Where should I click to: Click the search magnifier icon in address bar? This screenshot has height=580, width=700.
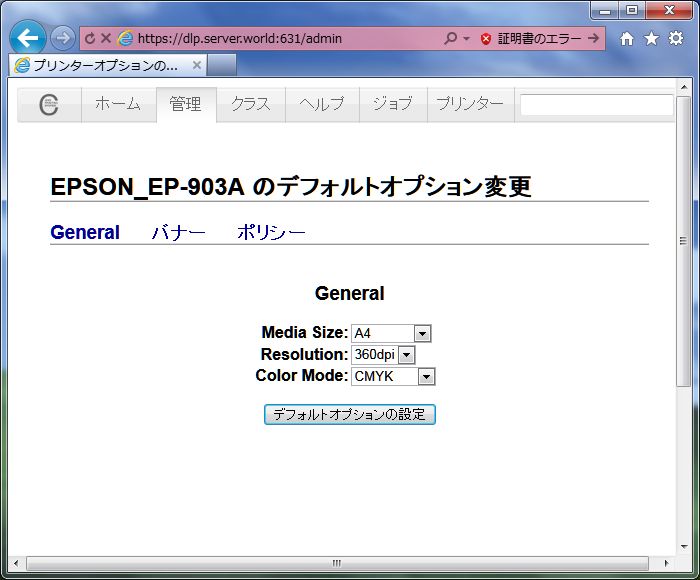tap(450, 38)
